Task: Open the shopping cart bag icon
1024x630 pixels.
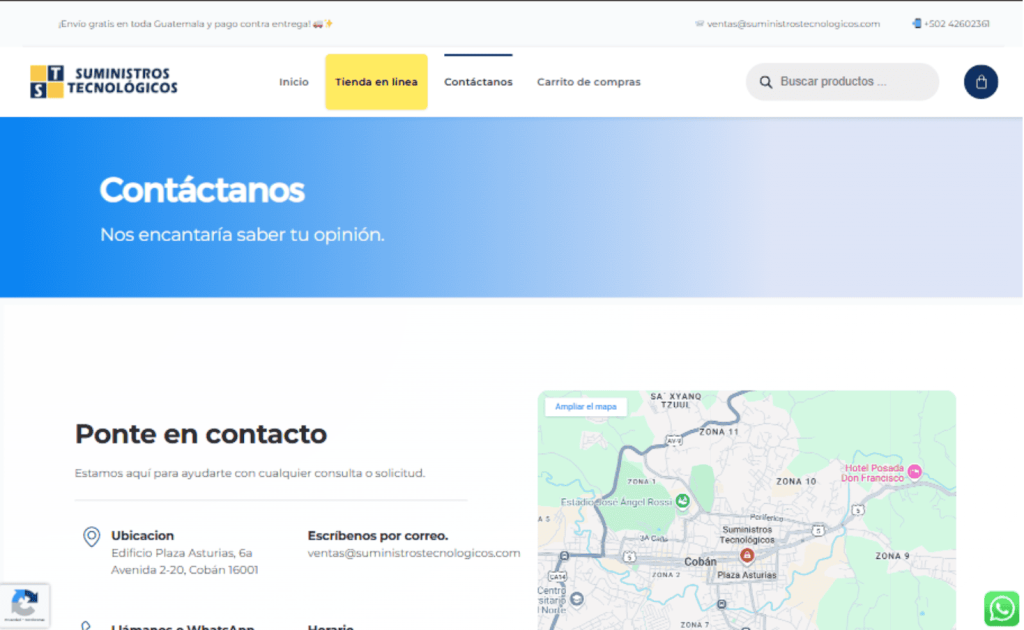Action: point(980,82)
